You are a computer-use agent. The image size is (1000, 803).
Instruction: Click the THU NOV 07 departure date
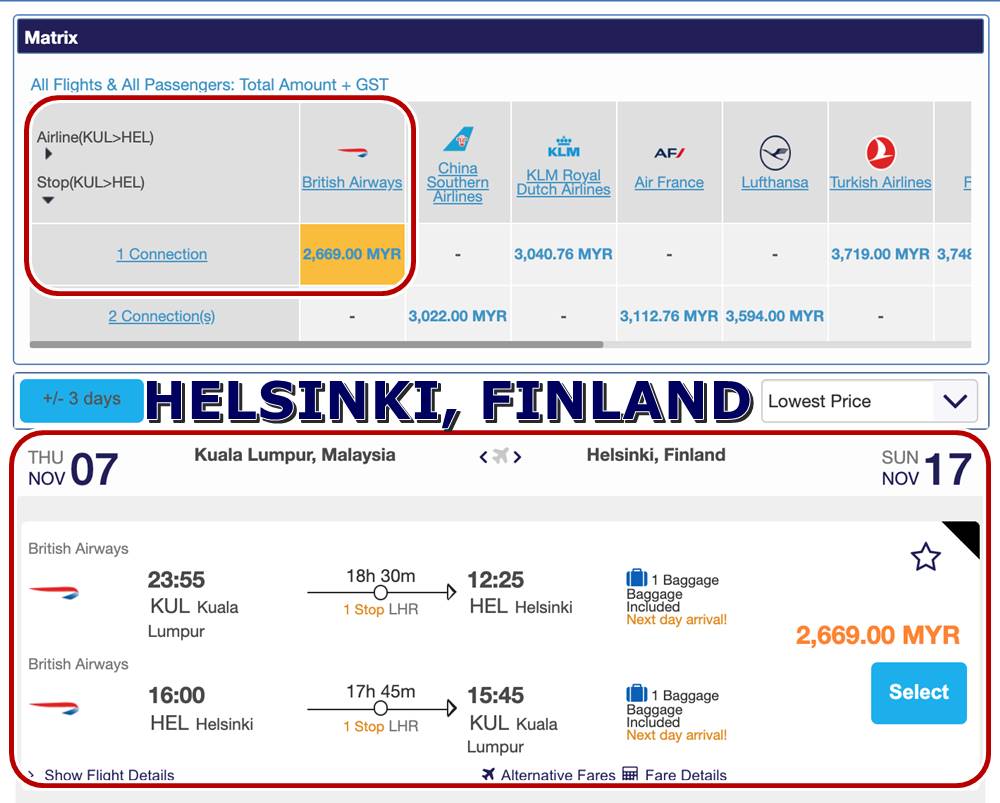pos(73,468)
